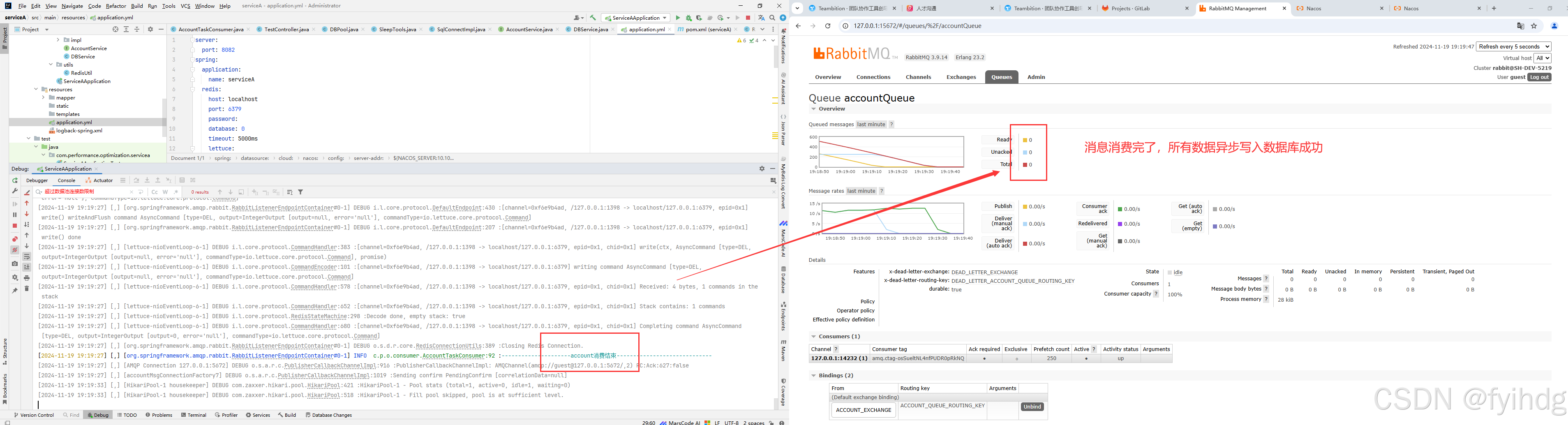Viewport: 1568px width, 425px height.
Task: Open ServiceAApplication run configuration dropdown
Action: [x=635, y=18]
